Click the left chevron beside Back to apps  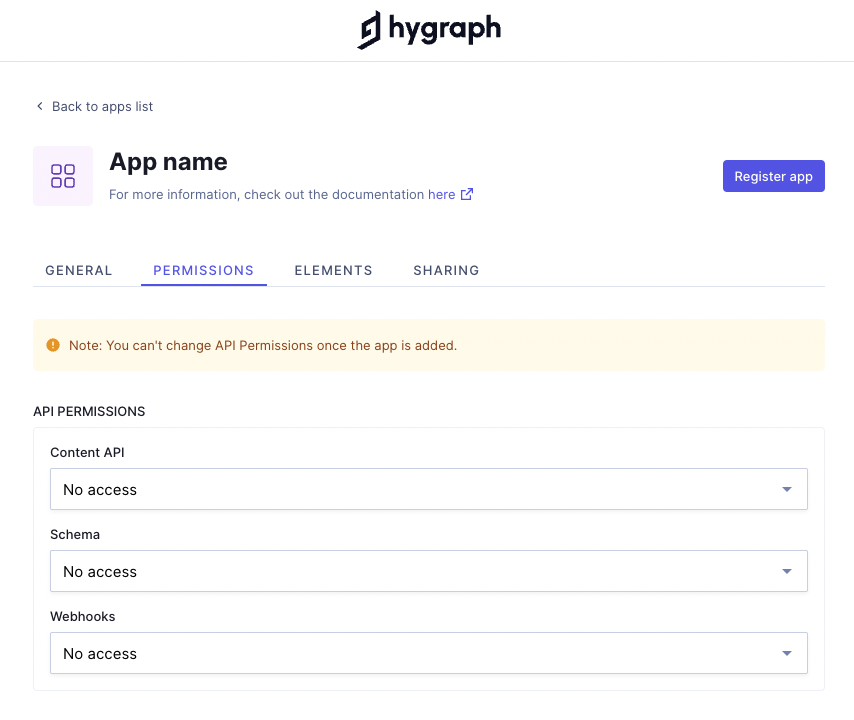pos(40,106)
